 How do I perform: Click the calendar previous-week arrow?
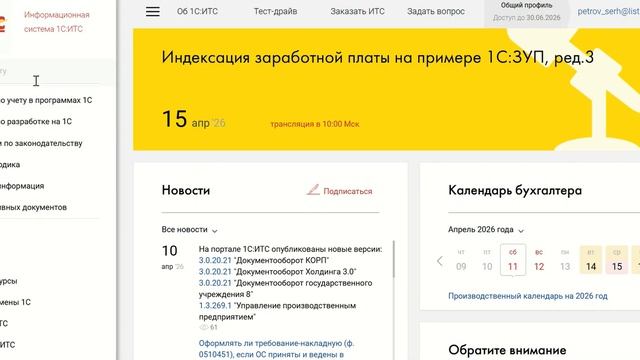[x=440, y=261]
